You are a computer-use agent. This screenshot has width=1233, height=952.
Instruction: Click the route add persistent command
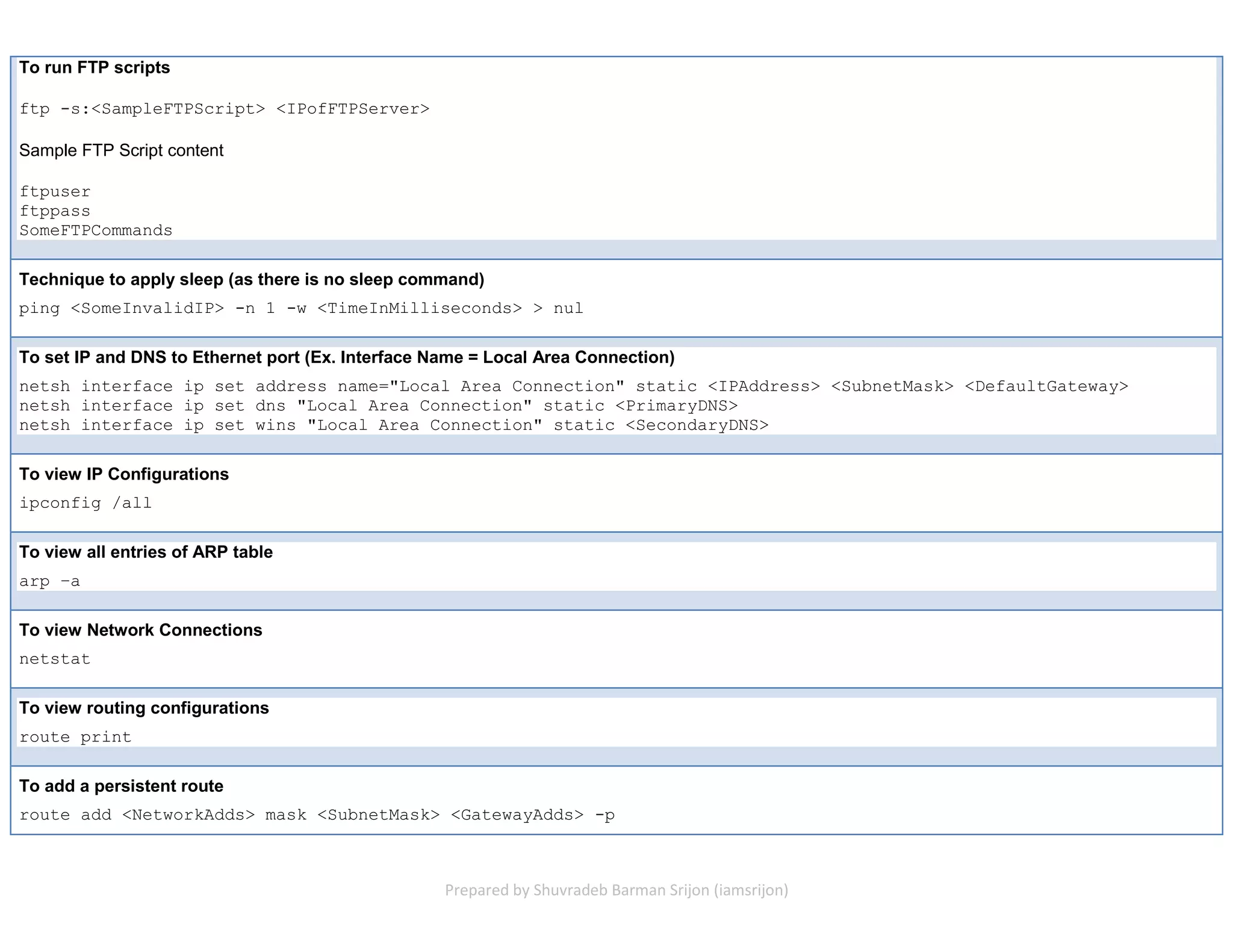pos(317,815)
